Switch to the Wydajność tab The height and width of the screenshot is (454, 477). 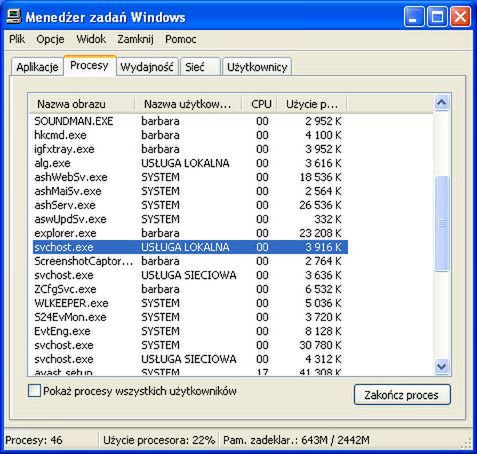point(147,67)
